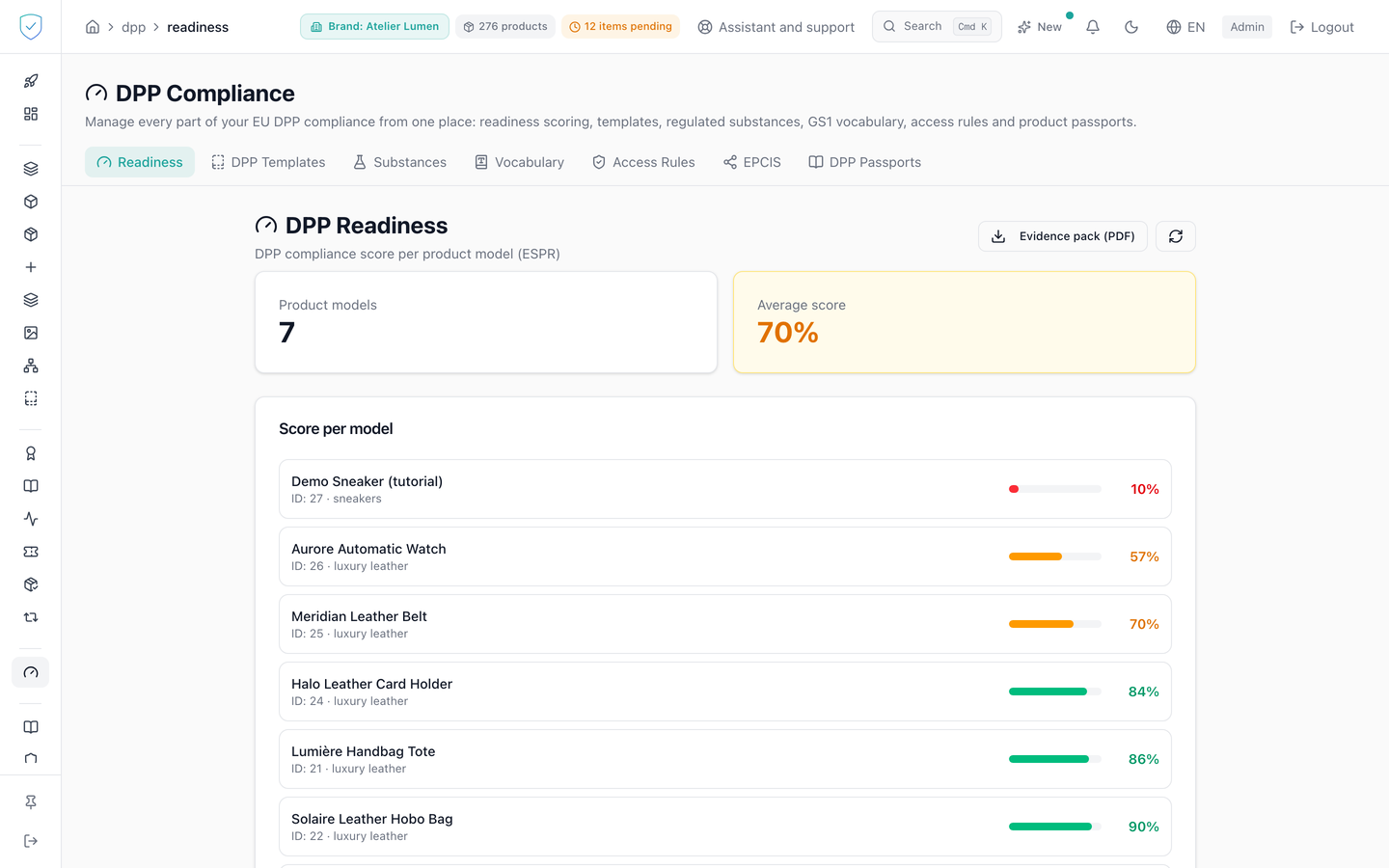This screenshot has width=1389, height=868.
Task: Open the DPP Passports tab
Action: coord(865,162)
